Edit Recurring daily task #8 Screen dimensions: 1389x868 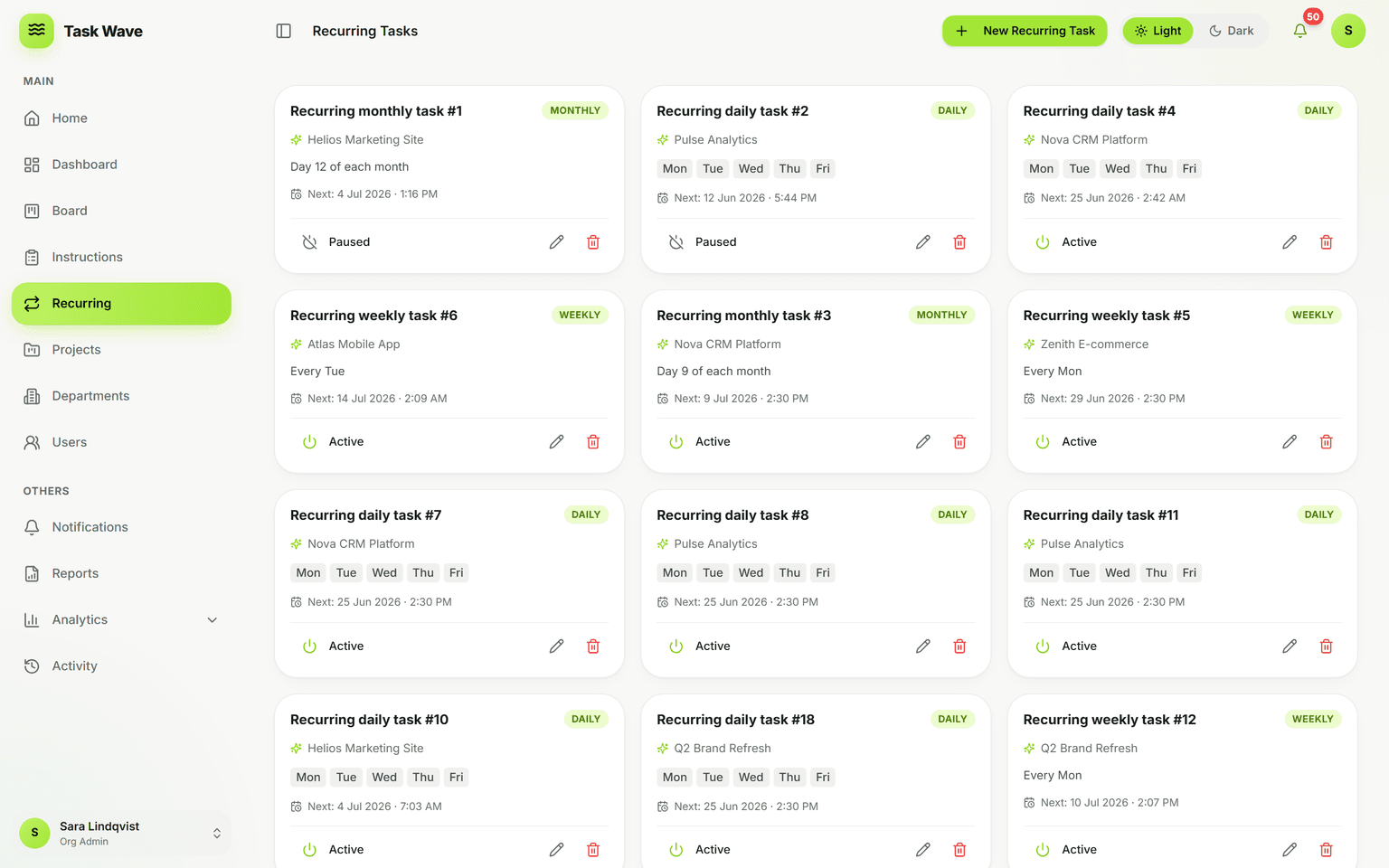[x=922, y=646]
